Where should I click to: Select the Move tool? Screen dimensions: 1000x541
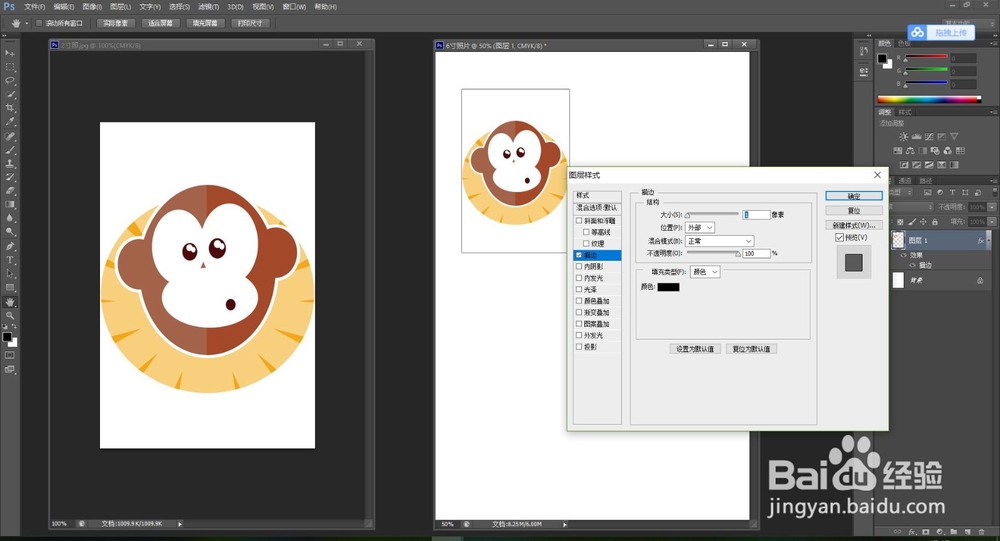pyautogui.click(x=10, y=53)
